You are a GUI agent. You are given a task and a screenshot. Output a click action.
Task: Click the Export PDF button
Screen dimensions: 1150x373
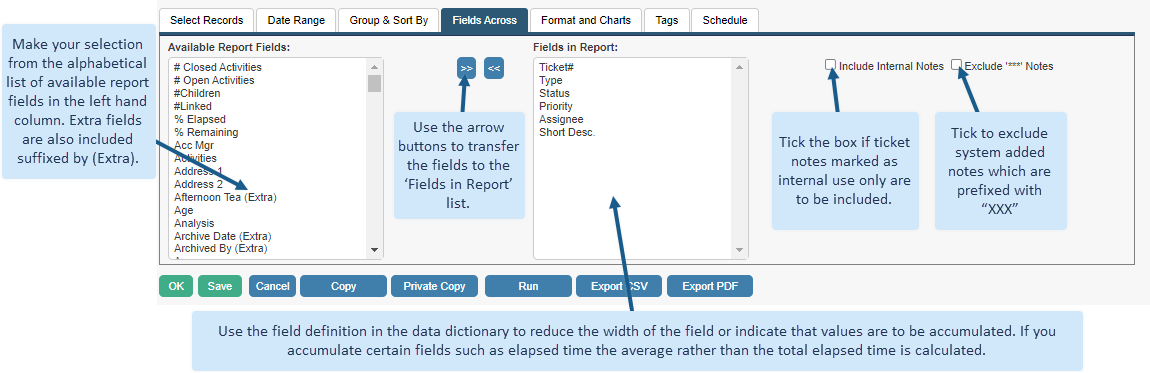tap(709, 287)
